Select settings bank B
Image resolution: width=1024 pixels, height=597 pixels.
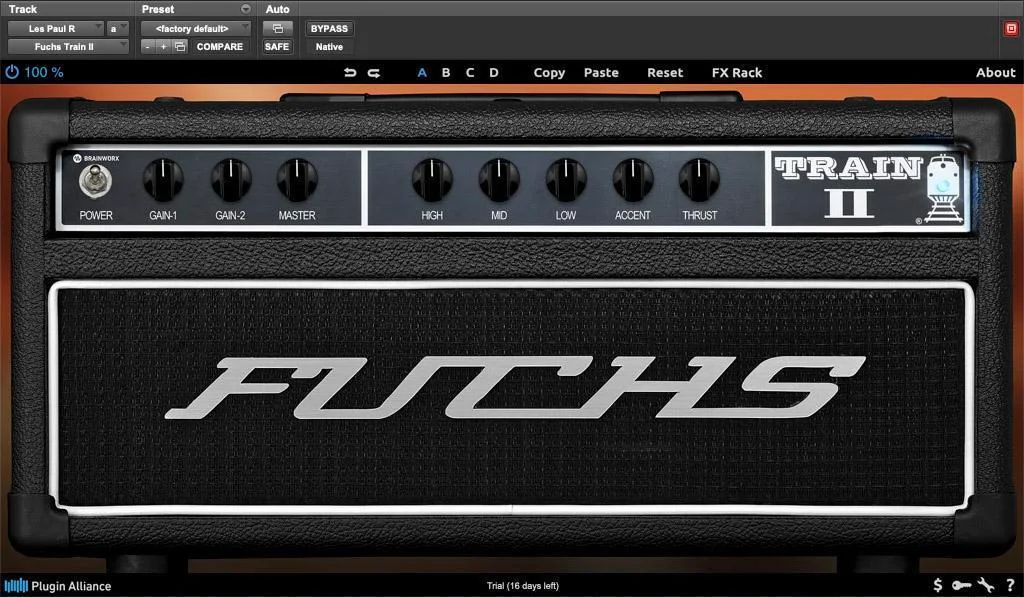pyautogui.click(x=446, y=73)
